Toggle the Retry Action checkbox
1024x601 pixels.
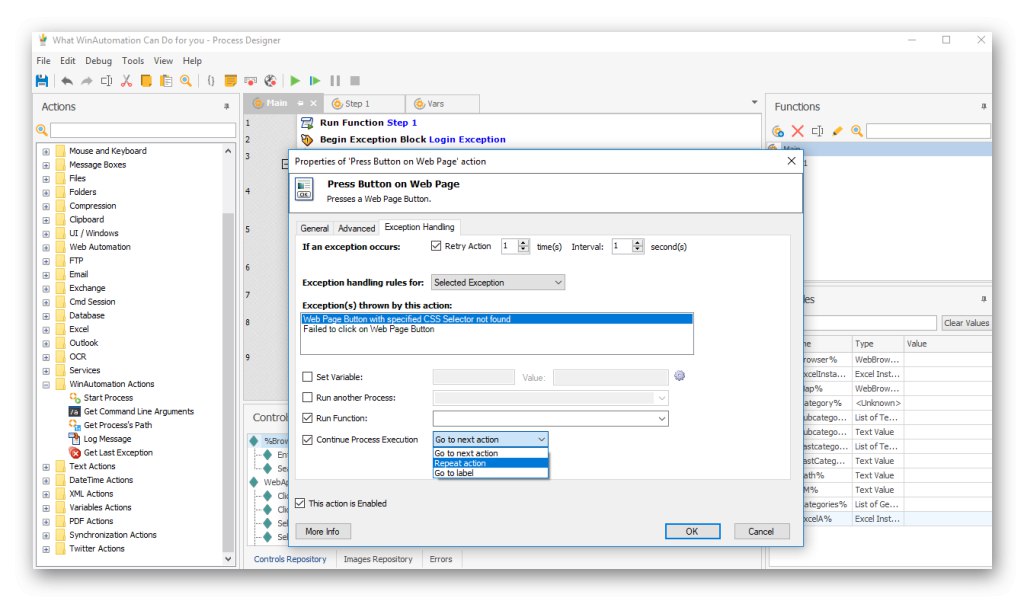(436, 246)
